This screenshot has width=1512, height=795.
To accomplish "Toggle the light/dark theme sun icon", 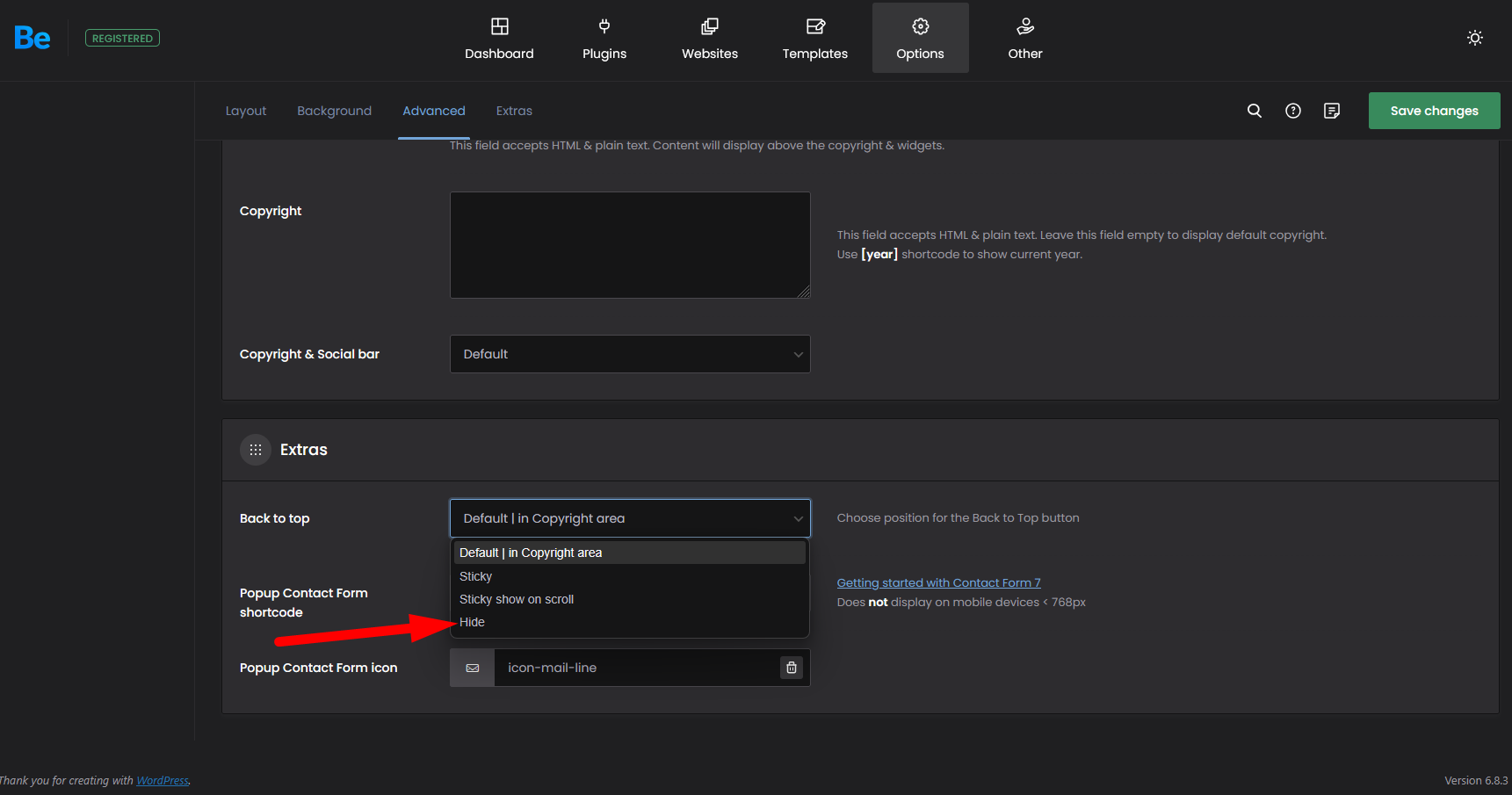I will [x=1474, y=38].
